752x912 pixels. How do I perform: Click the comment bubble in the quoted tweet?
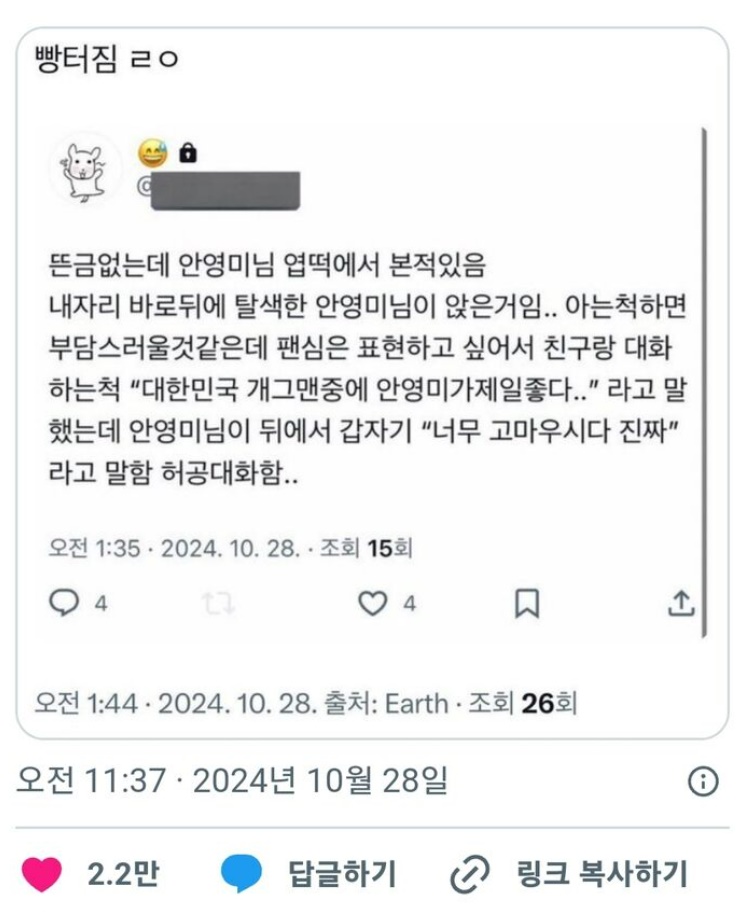pyautogui.click(x=64, y=603)
